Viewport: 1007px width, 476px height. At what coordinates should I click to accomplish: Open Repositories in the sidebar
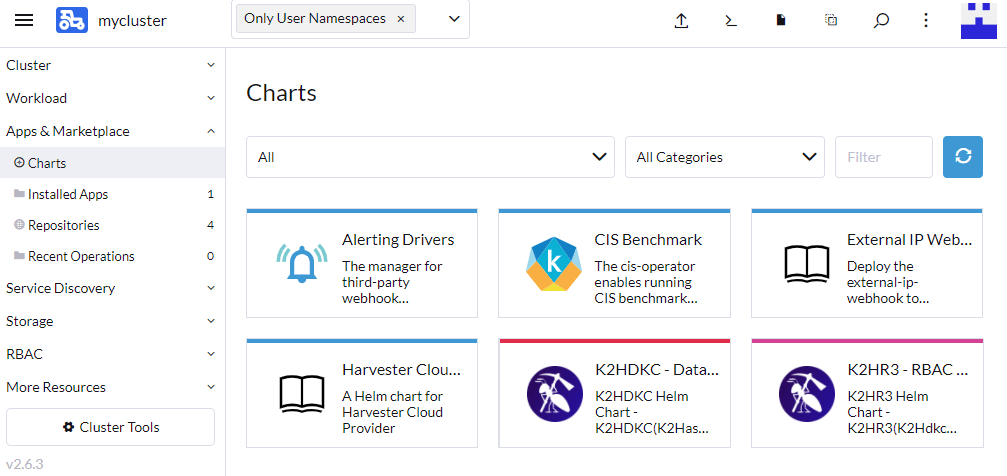64,225
